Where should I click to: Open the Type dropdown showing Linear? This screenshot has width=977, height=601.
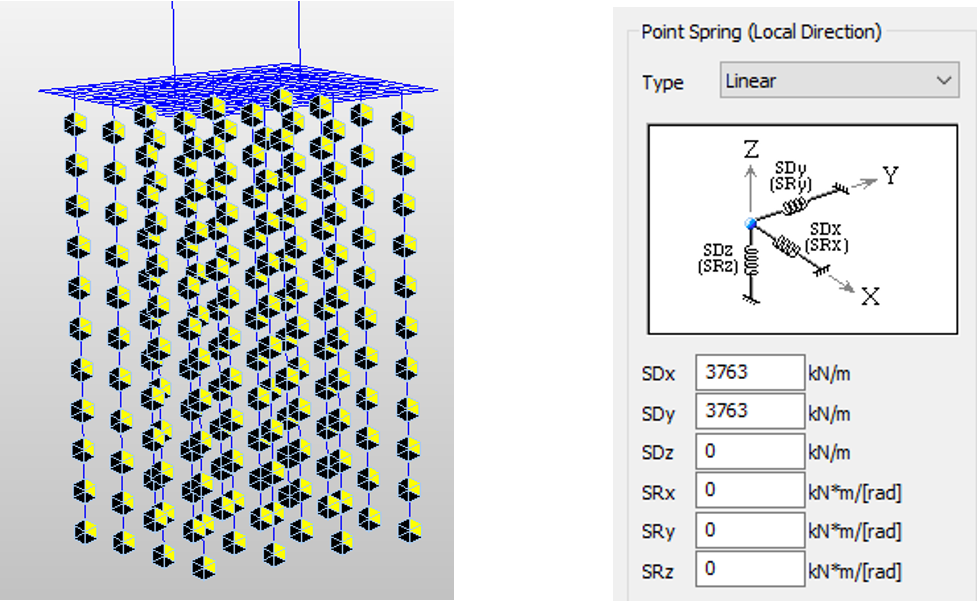839,80
